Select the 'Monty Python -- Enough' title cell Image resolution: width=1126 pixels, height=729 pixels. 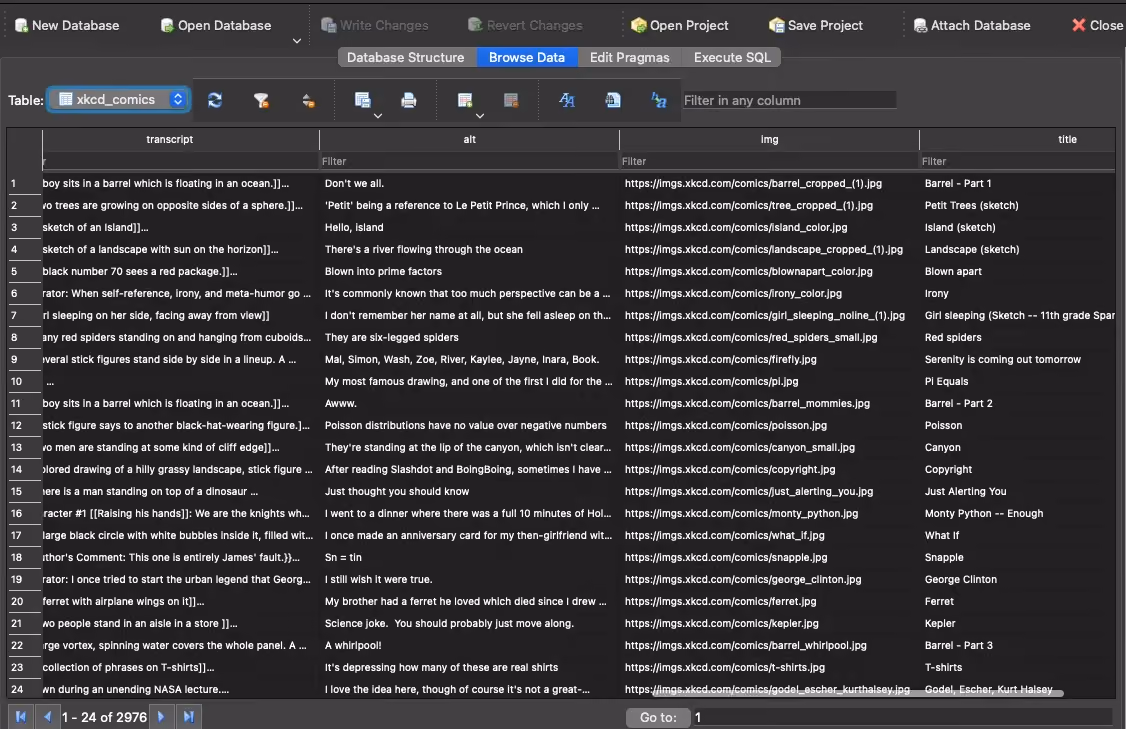pyautogui.click(x=1018, y=514)
